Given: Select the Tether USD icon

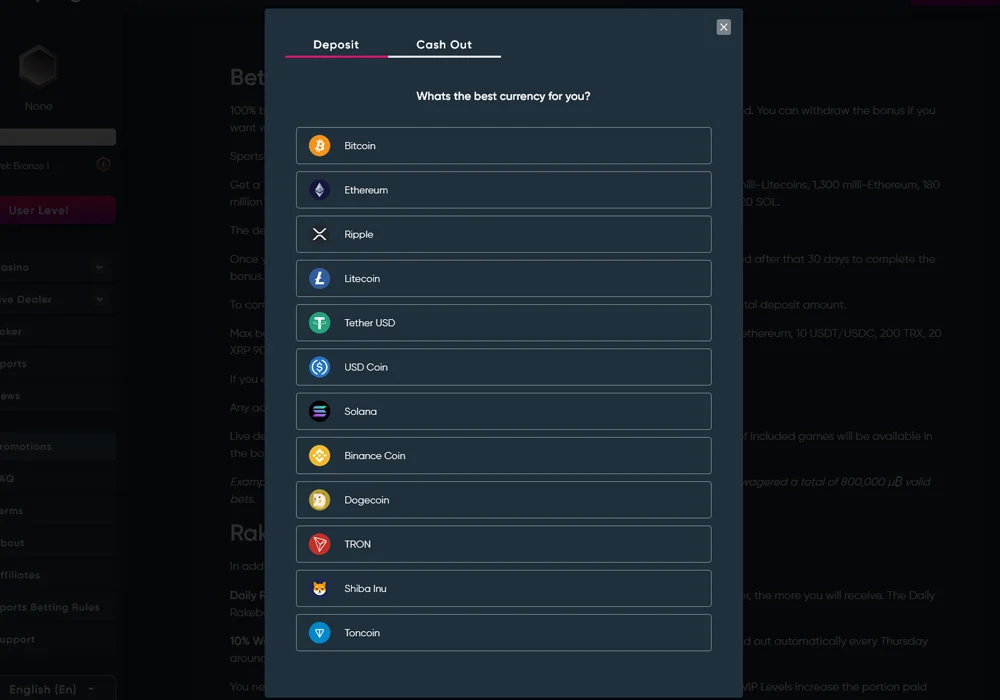Looking at the screenshot, I should click(319, 322).
